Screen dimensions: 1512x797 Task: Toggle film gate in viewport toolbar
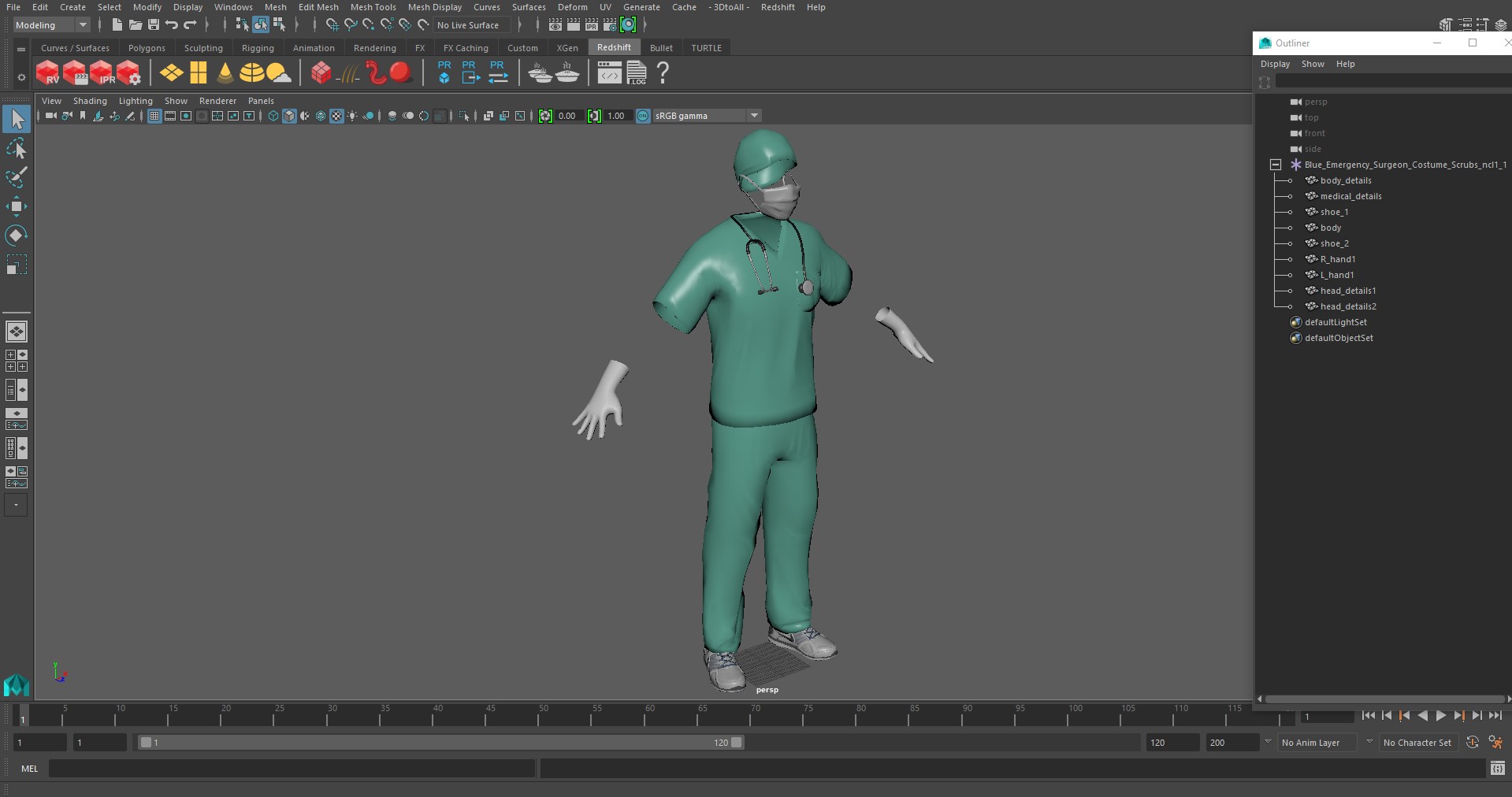click(x=170, y=116)
